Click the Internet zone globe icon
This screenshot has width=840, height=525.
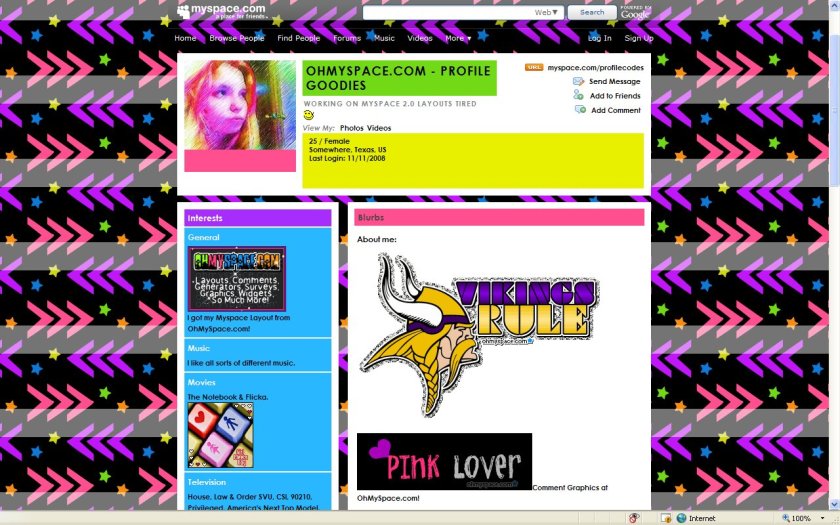(x=681, y=518)
